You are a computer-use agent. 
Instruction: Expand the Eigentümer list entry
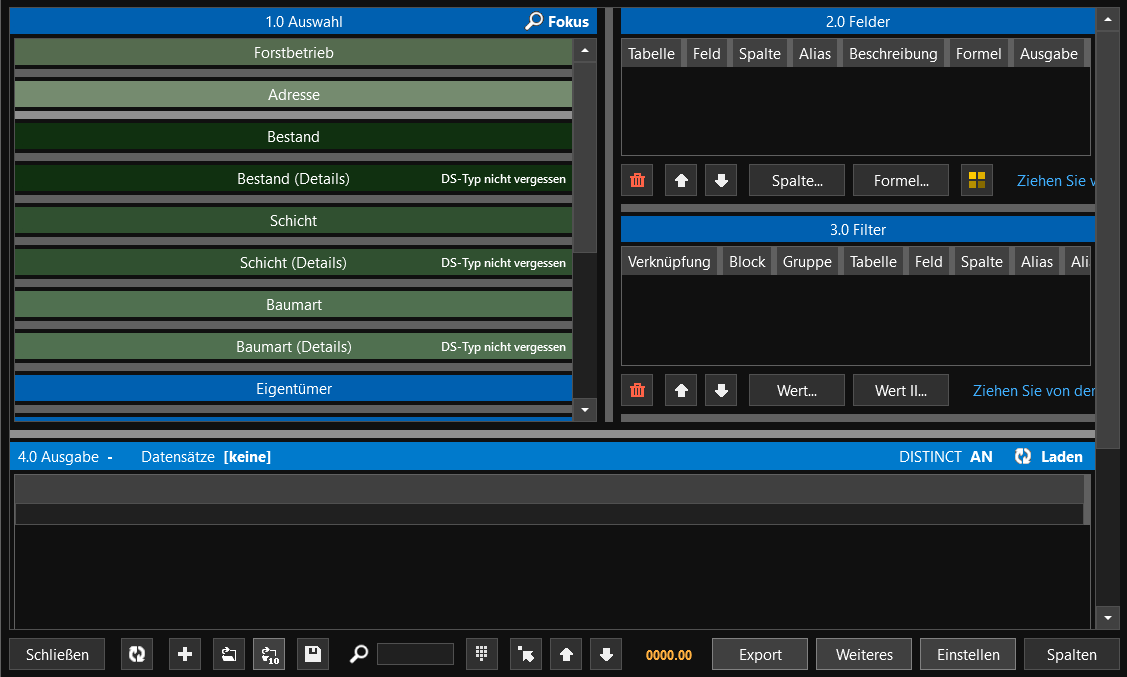(x=293, y=389)
